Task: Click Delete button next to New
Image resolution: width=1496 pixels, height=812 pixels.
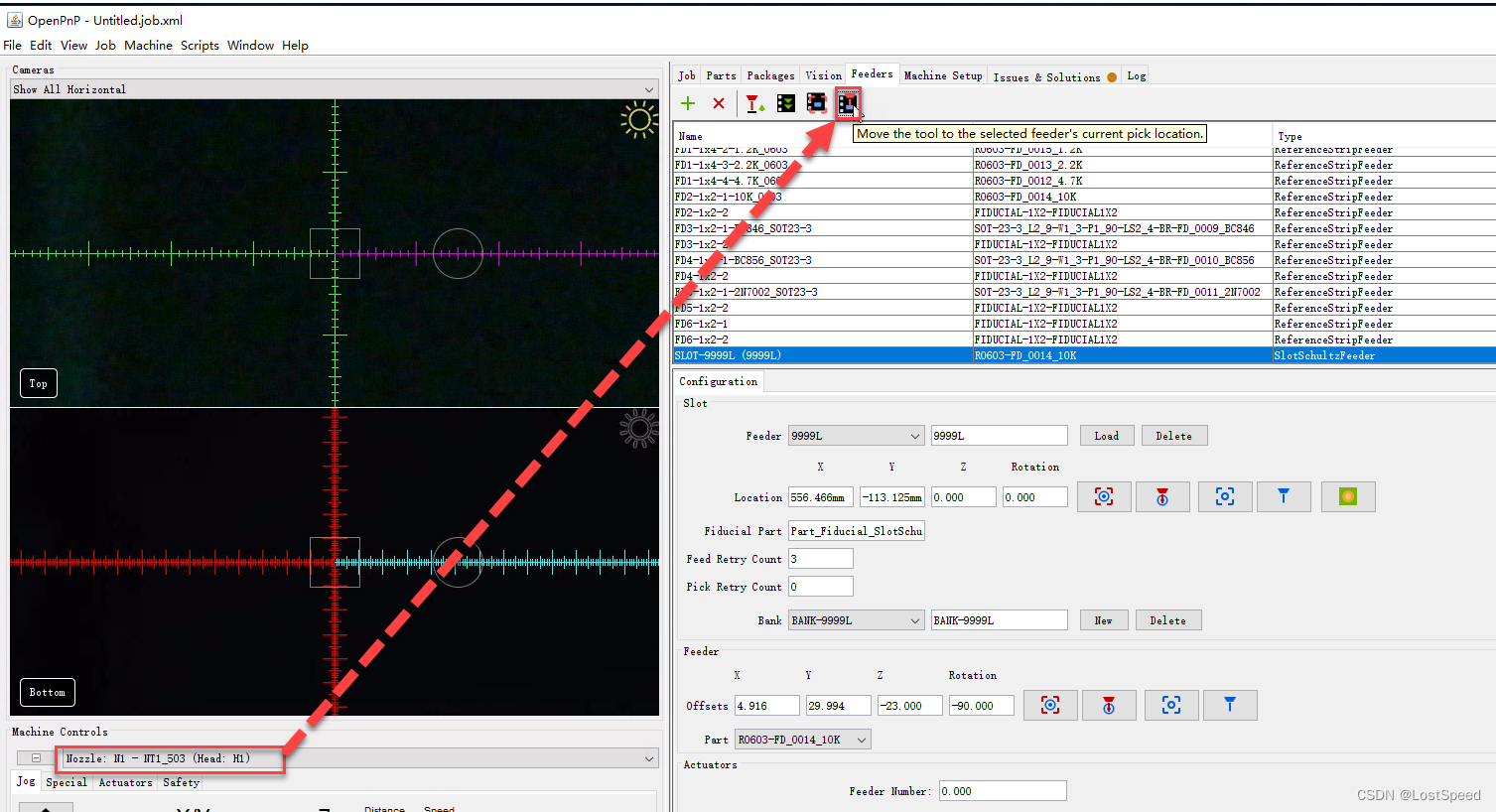Action: point(1168,620)
